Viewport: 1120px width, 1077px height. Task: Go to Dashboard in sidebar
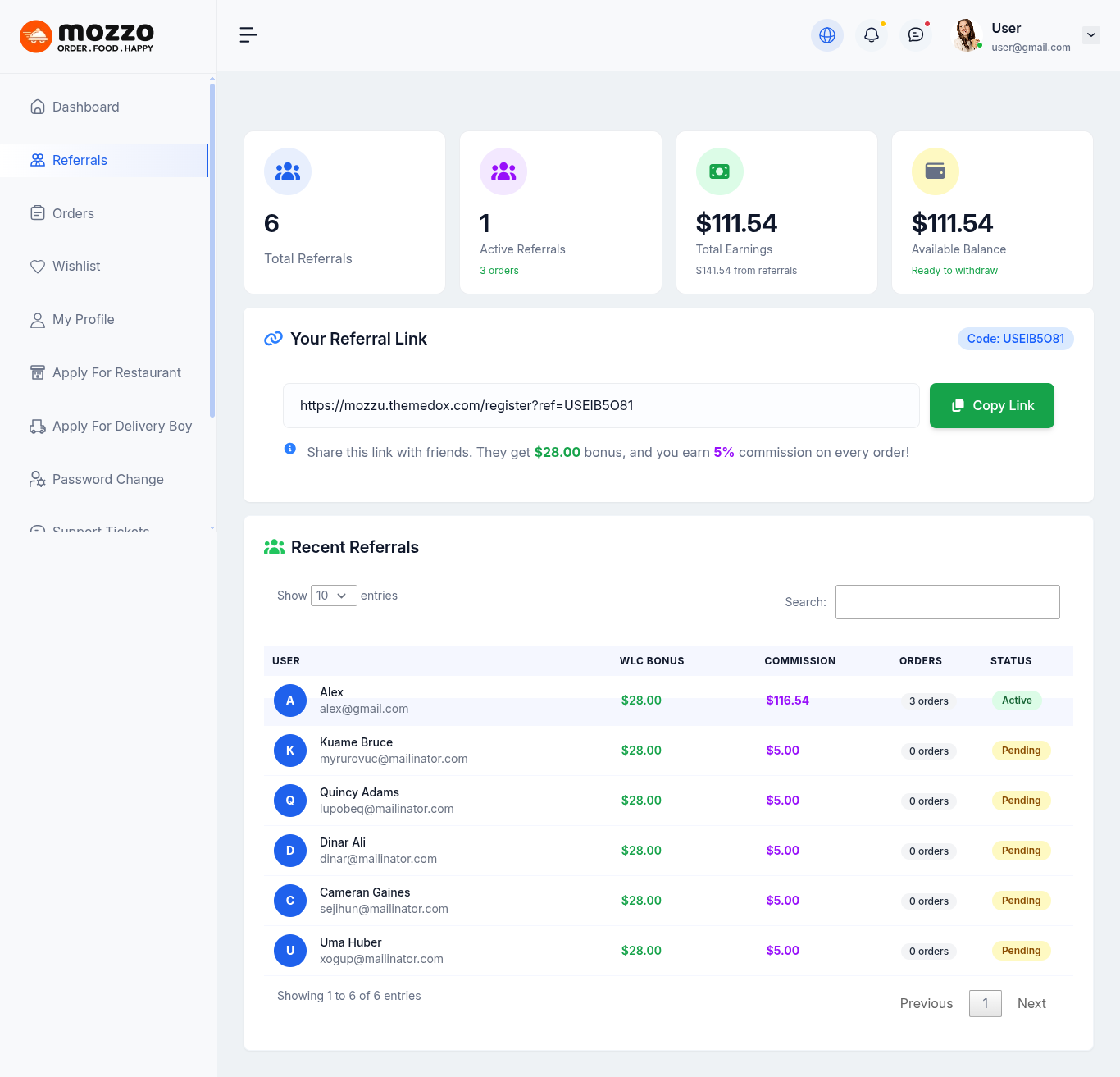85,107
